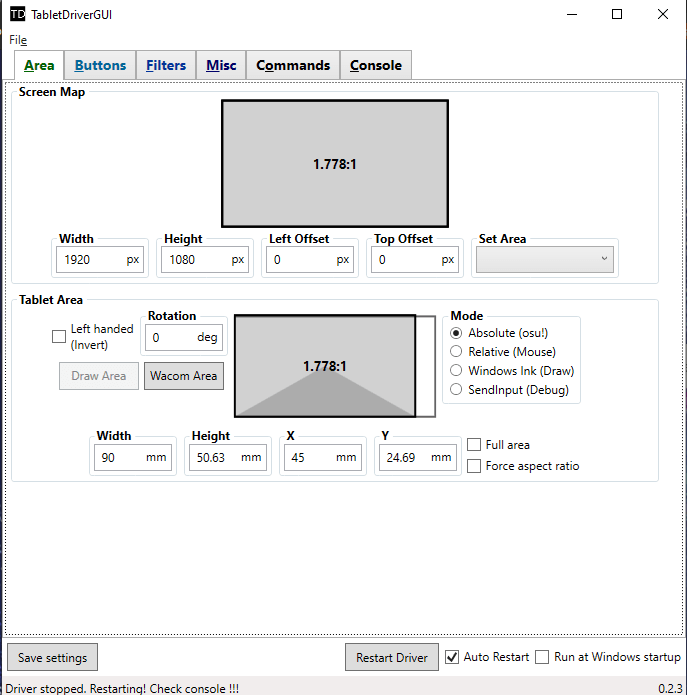This screenshot has height=695, width=687.
Task: Open the File menu
Action: tap(18, 40)
